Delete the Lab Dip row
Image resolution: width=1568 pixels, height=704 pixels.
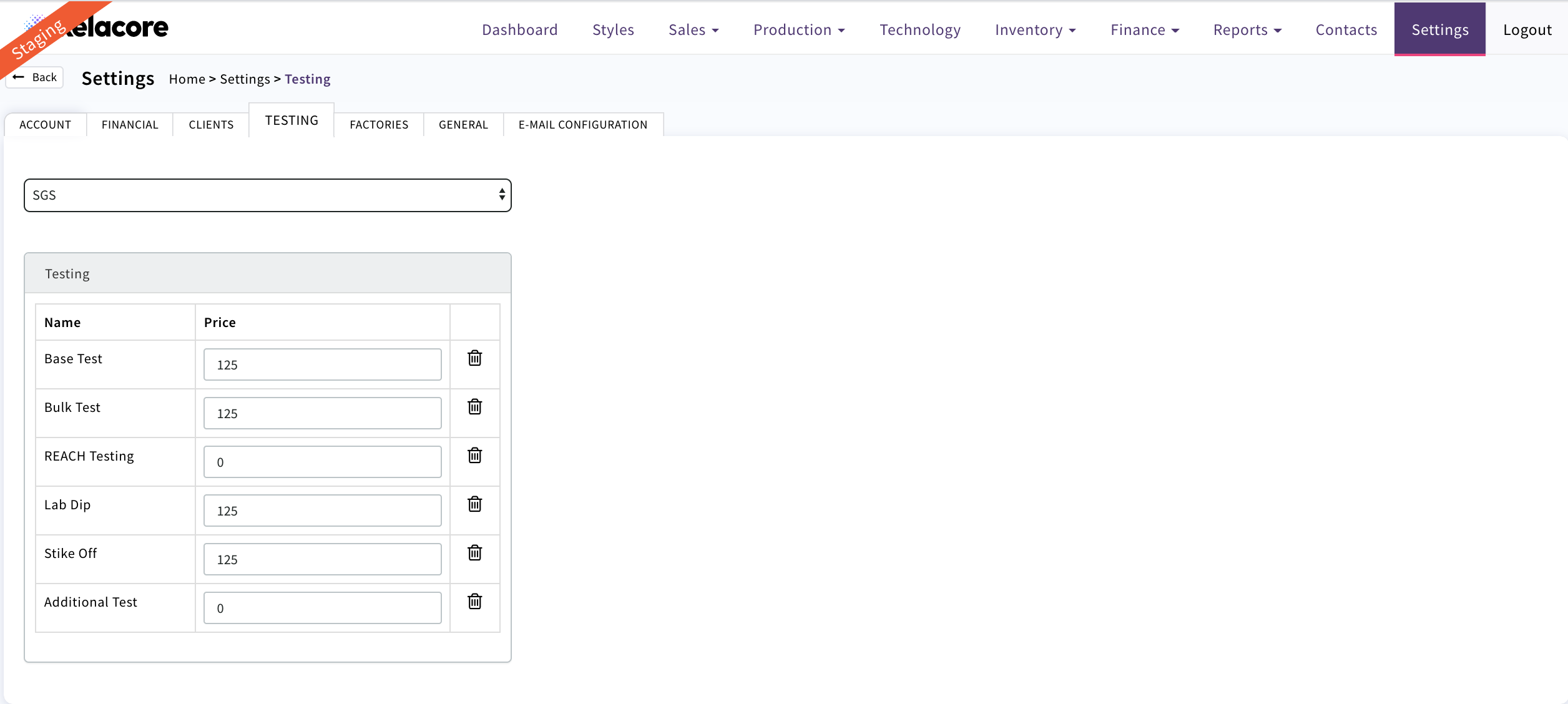tap(474, 504)
